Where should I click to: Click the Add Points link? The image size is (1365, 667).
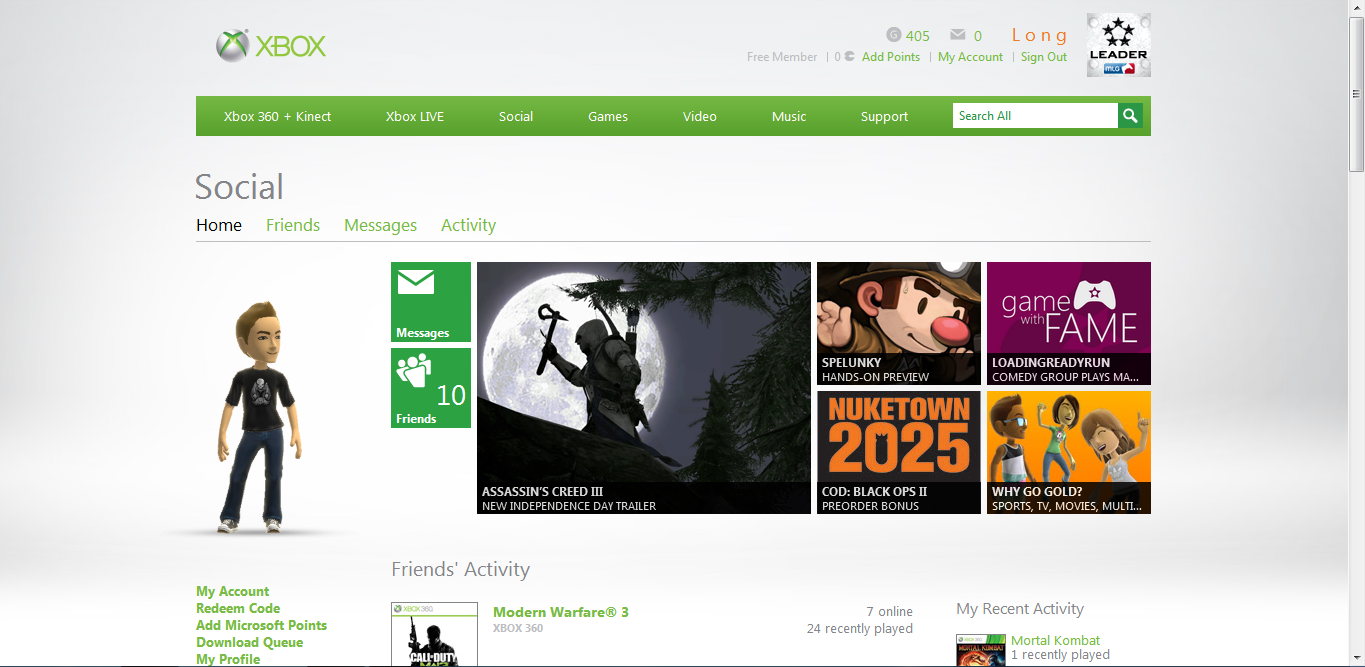point(891,57)
